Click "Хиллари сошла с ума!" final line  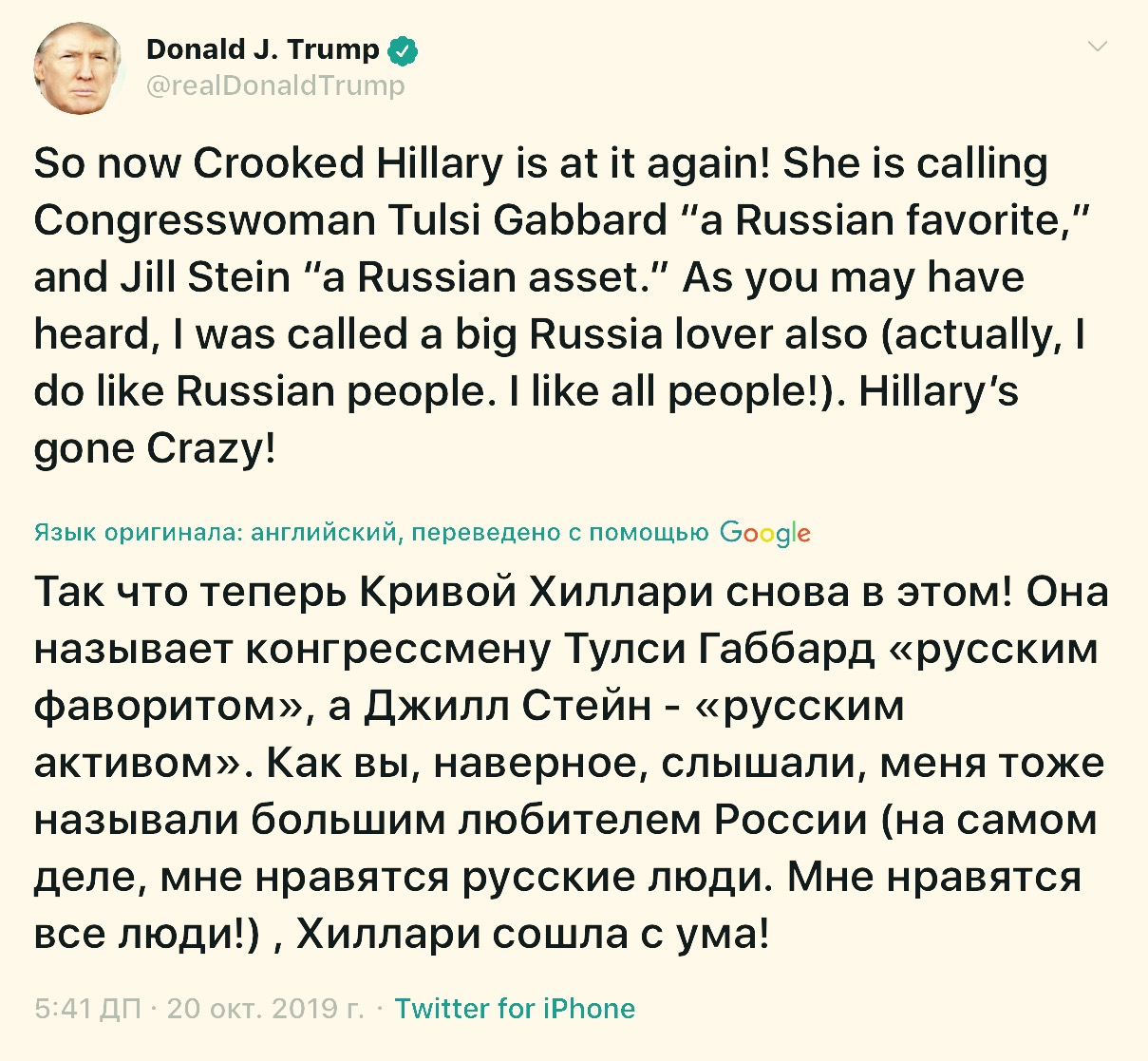533,934
